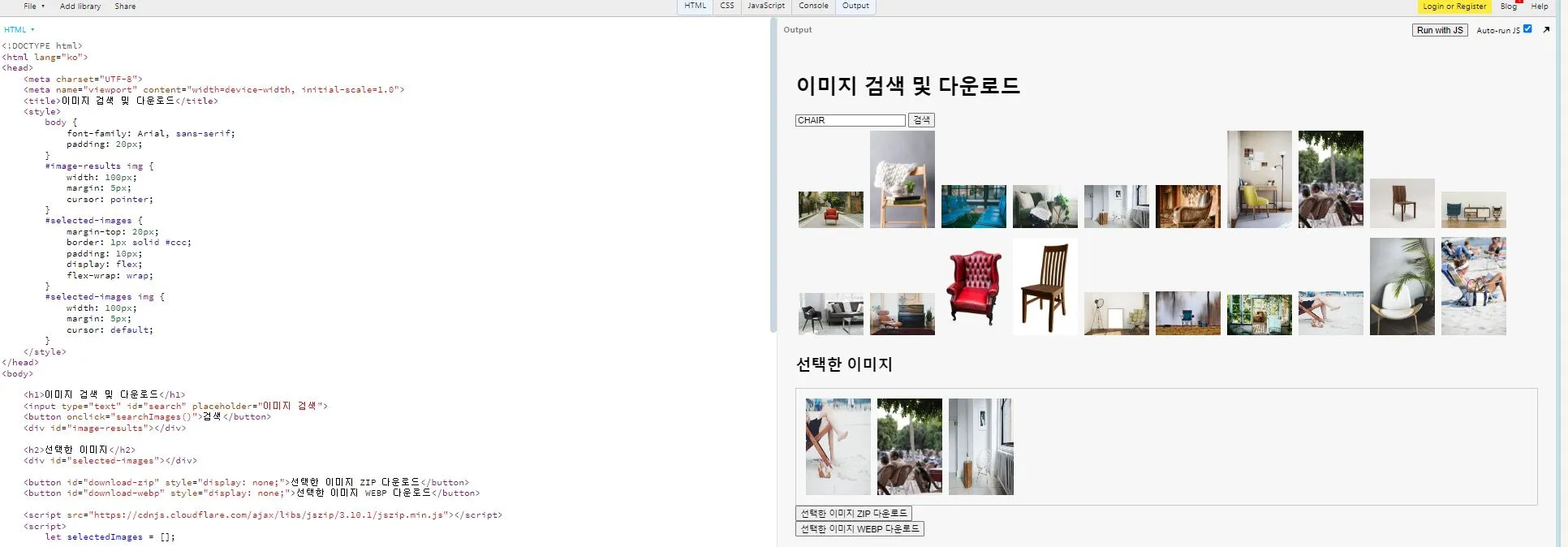Click the WEBP 다운로드 button
1568x547 pixels.
859,529
